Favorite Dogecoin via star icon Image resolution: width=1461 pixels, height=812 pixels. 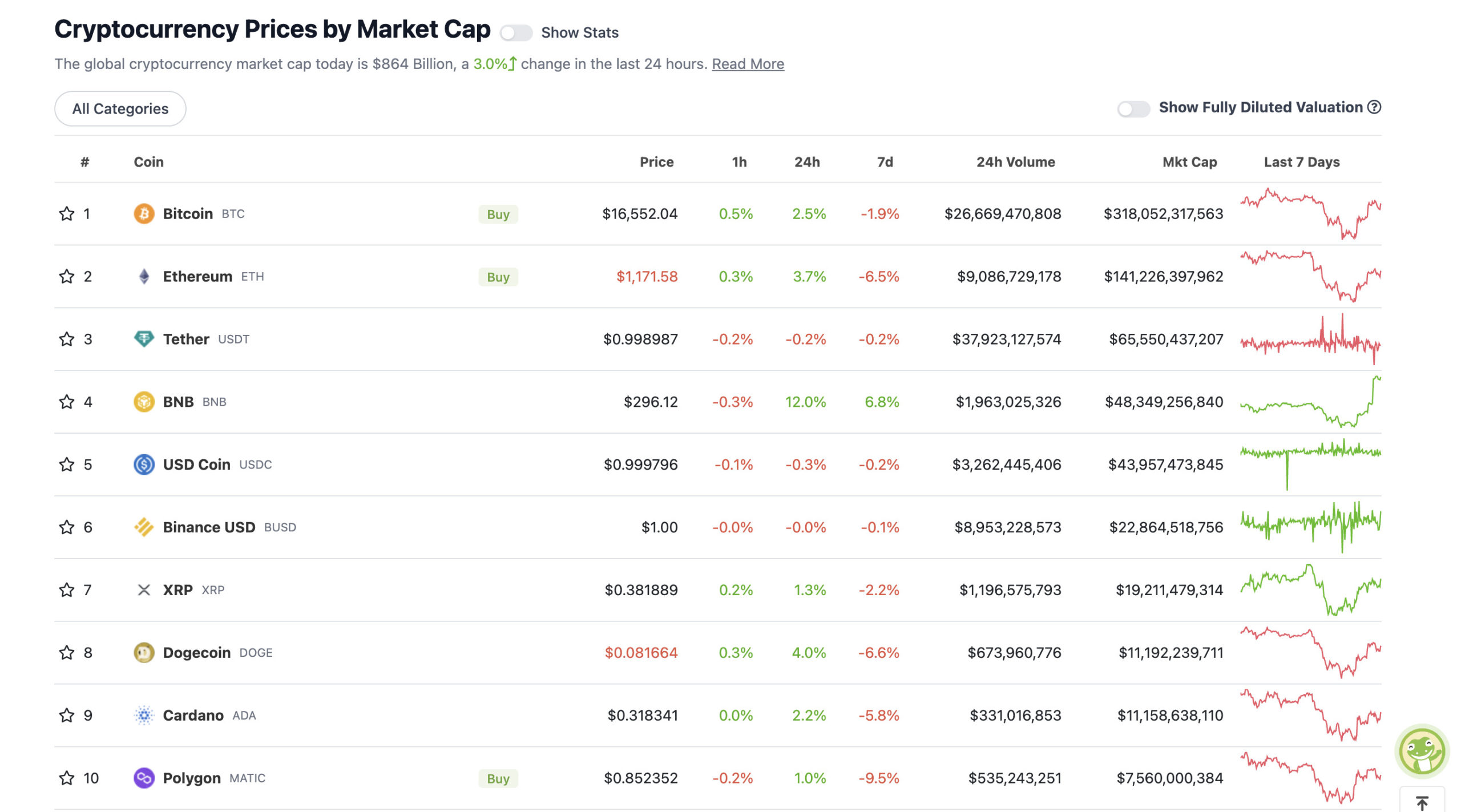[x=67, y=653]
